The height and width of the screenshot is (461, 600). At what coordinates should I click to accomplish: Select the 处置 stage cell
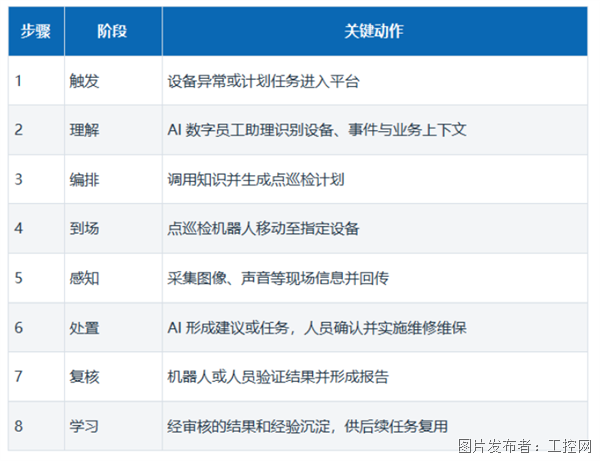(113, 327)
